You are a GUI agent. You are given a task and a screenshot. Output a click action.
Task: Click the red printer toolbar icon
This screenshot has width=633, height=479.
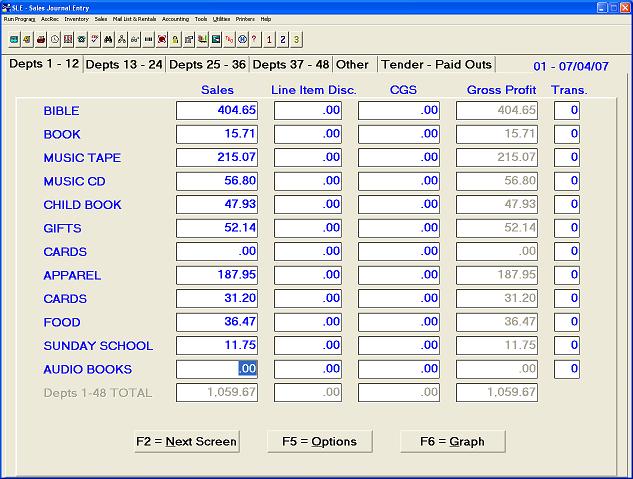tap(41, 40)
